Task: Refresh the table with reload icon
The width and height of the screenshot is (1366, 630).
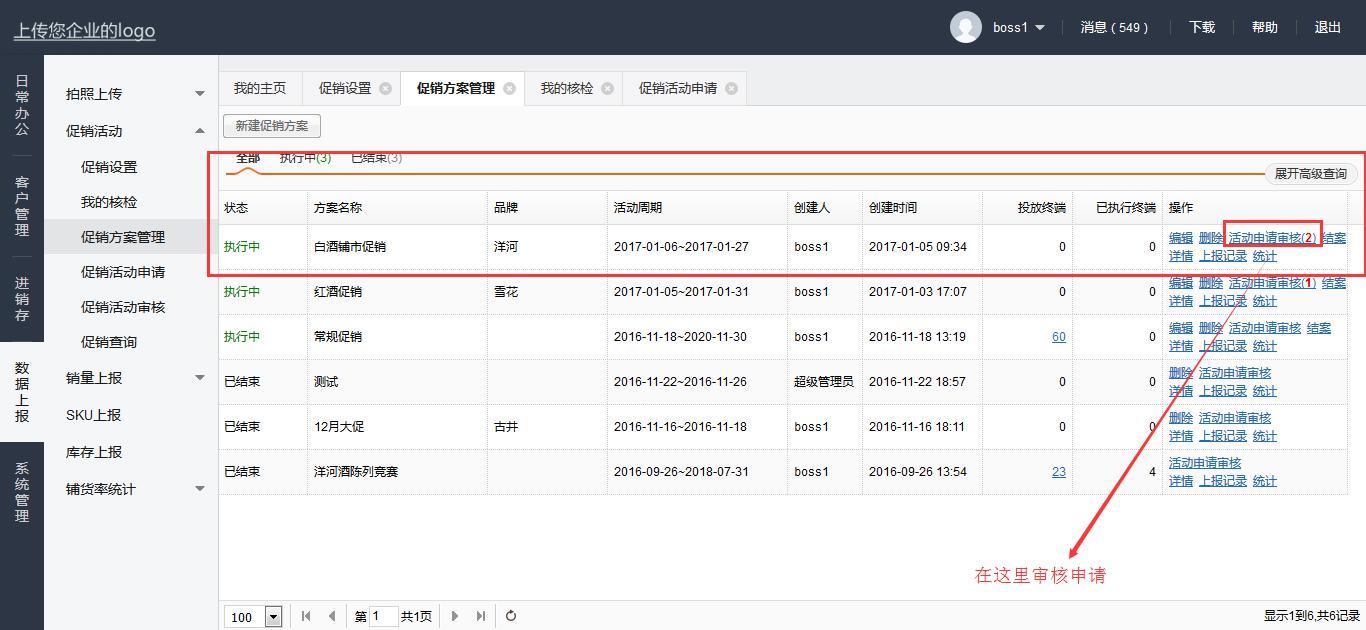Action: click(x=511, y=616)
